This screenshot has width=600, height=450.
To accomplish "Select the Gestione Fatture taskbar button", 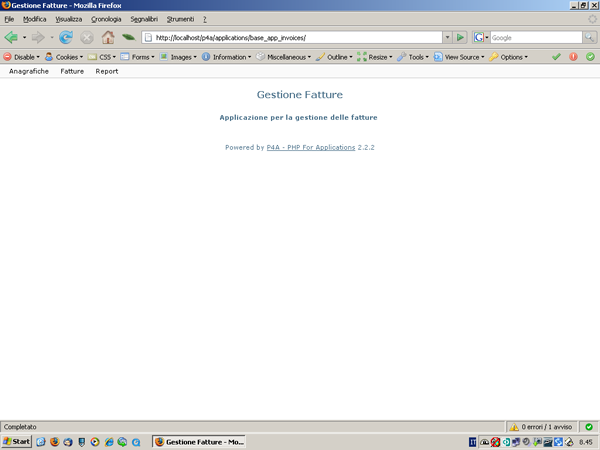I will tap(199, 442).
